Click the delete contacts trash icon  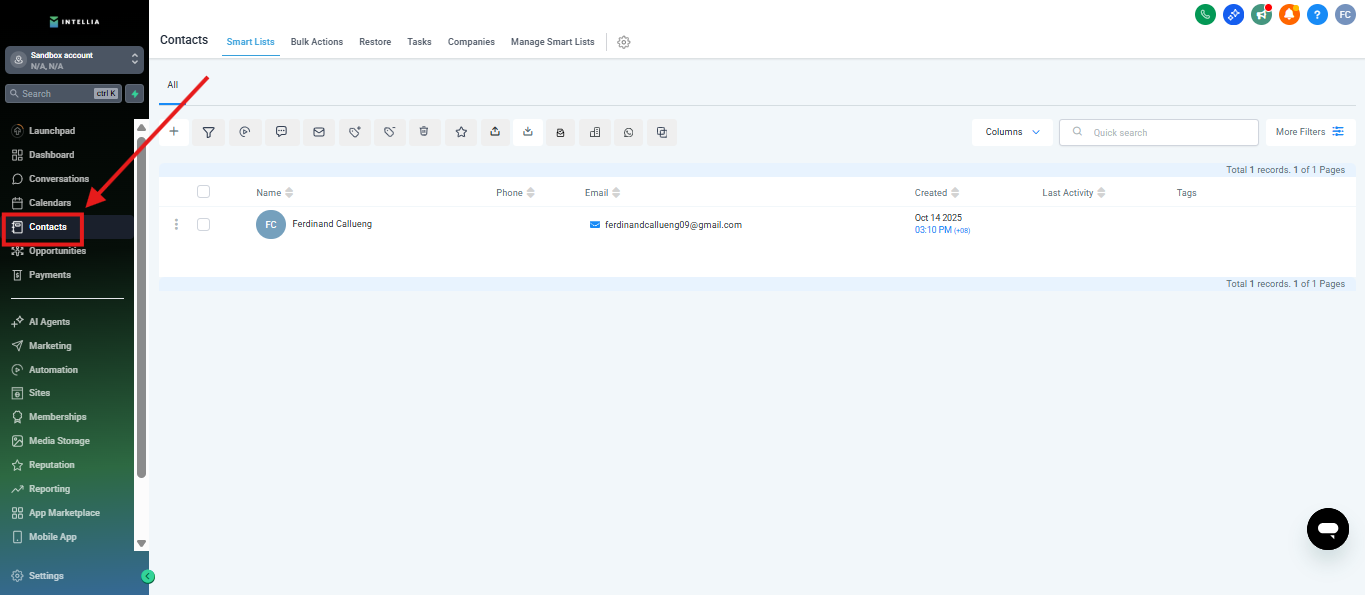tap(424, 132)
